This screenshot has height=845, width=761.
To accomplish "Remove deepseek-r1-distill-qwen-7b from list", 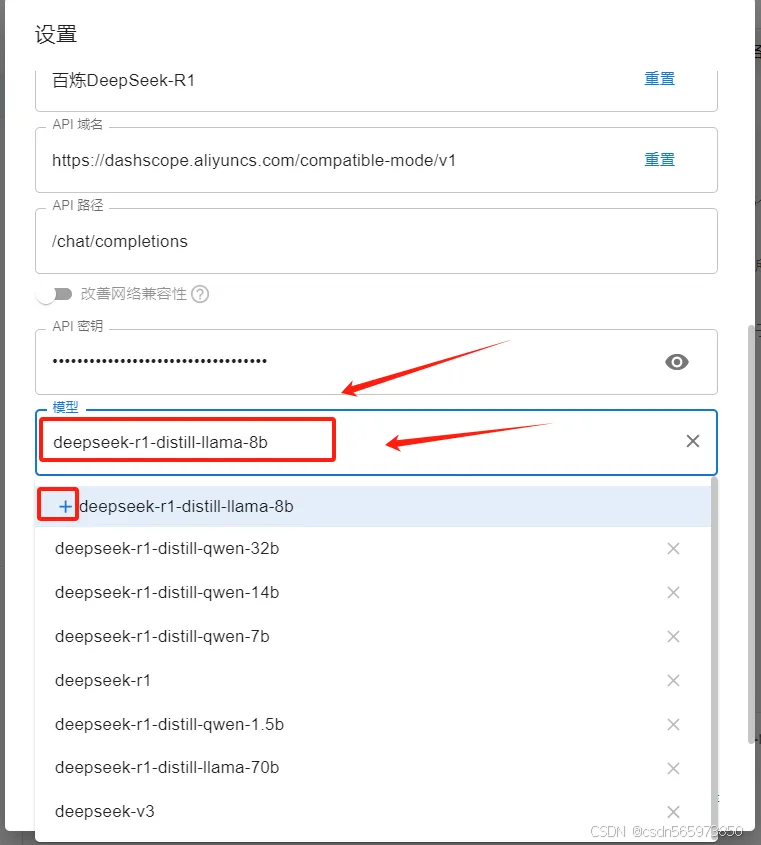I will point(673,636).
